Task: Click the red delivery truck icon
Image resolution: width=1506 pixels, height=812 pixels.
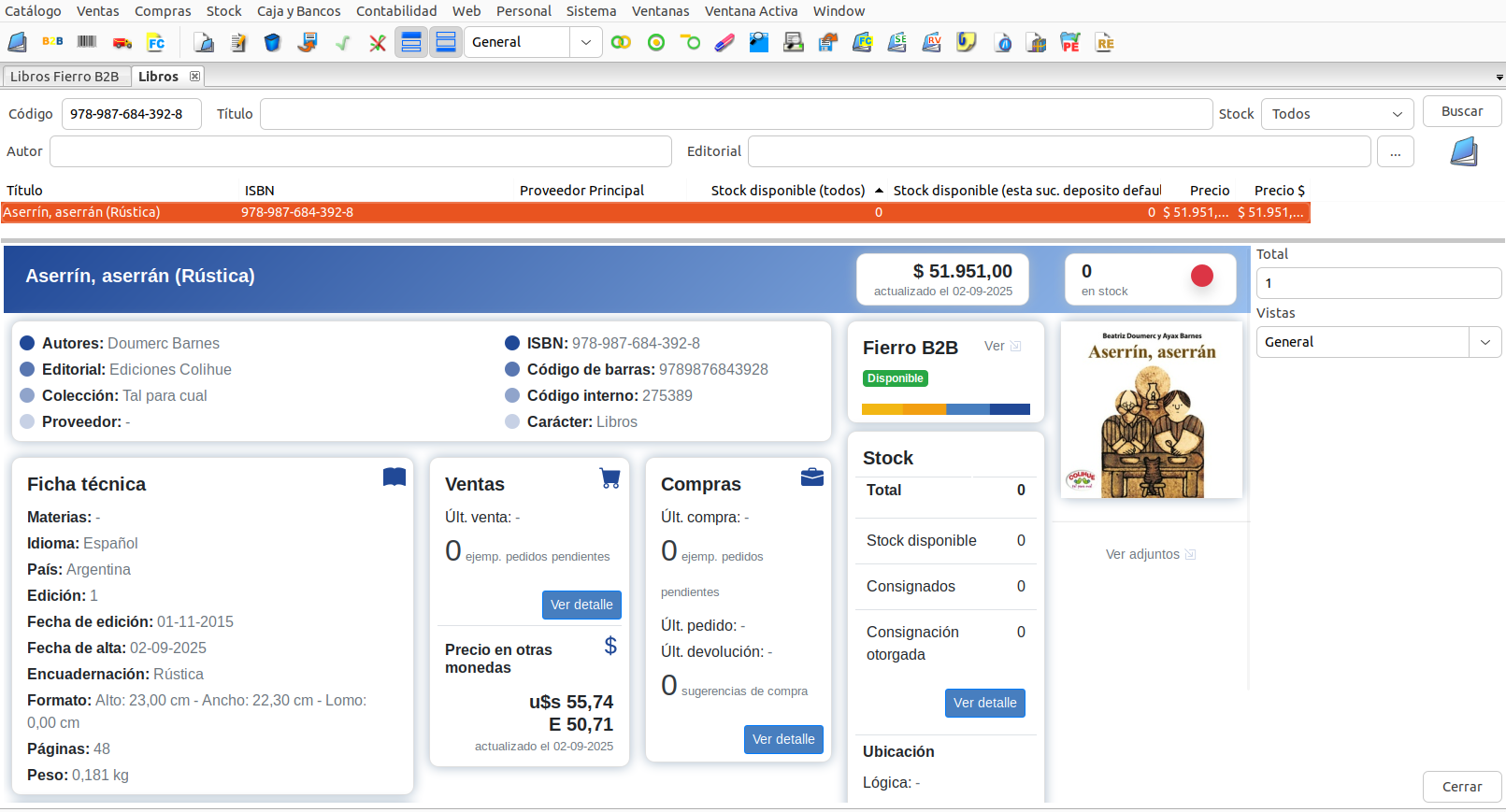Action: (122, 42)
